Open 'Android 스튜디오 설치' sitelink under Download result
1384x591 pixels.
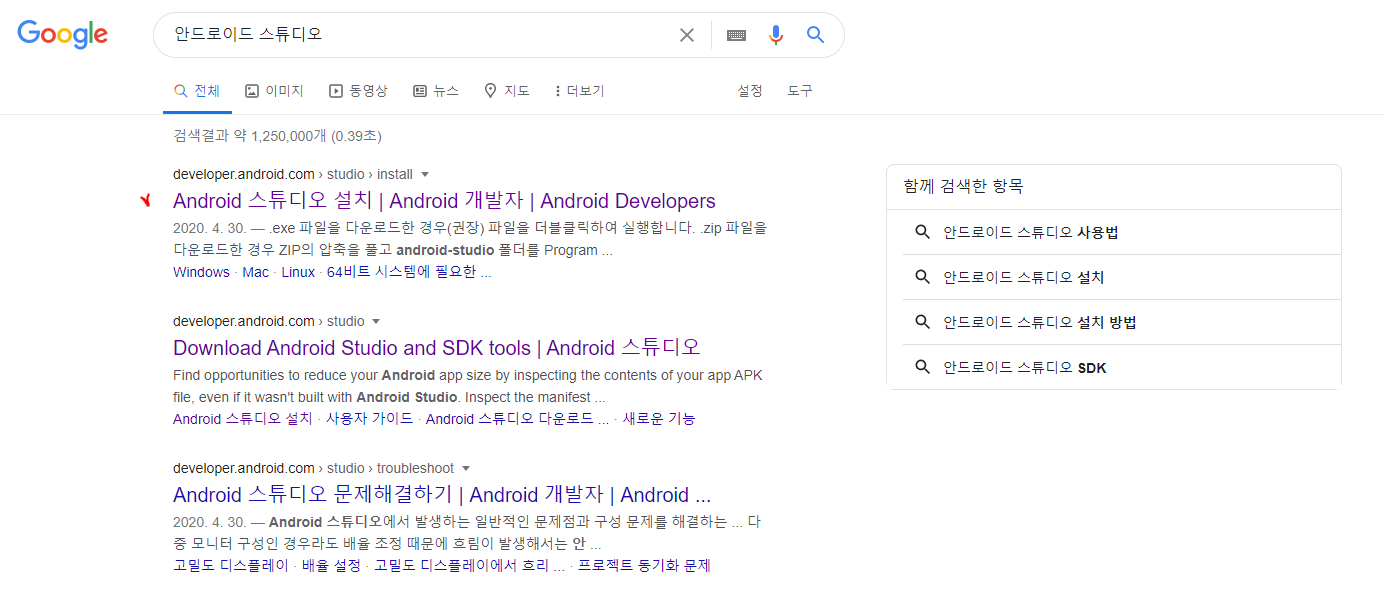[243, 419]
